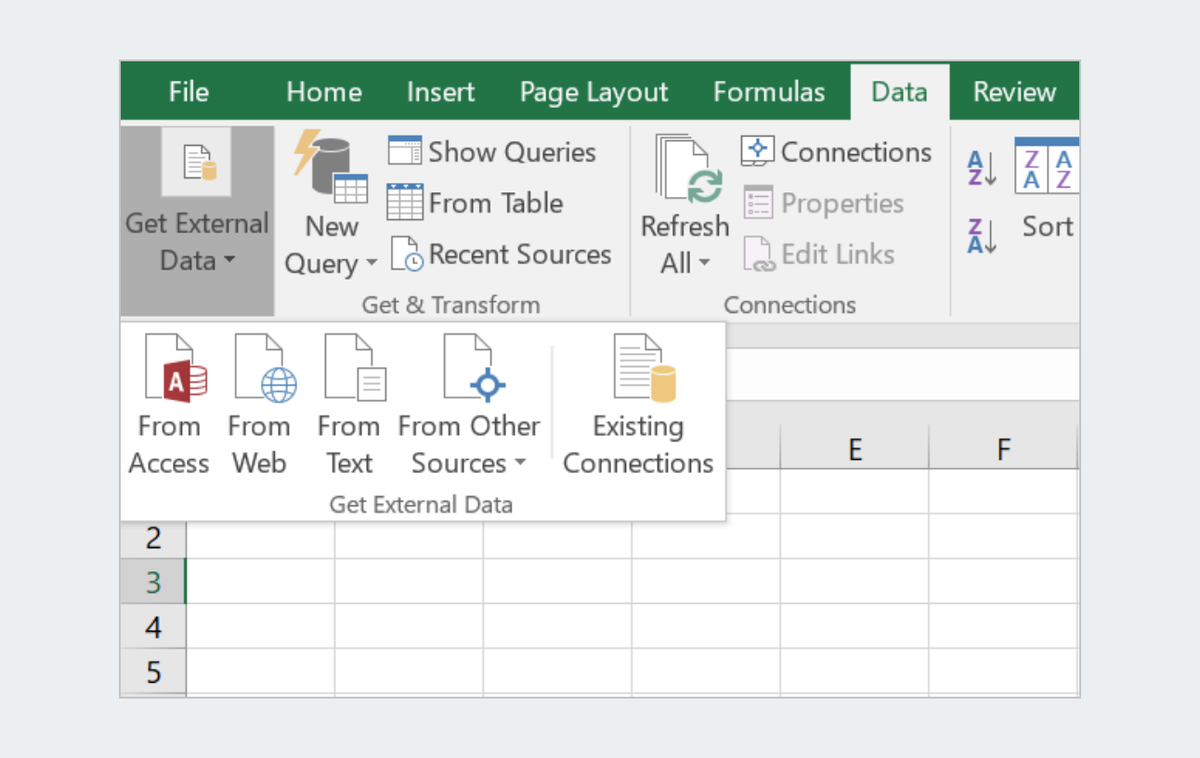Click the cell in column F, row 4
The width and height of the screenshot is (1200, 758).
tap(1004, 626)
